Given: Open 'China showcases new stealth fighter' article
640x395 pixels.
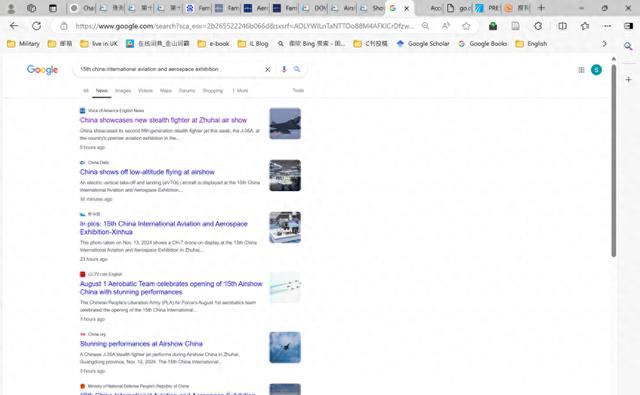Looking at the screenshot, I should pyautogui.click(x=163, y=120).
